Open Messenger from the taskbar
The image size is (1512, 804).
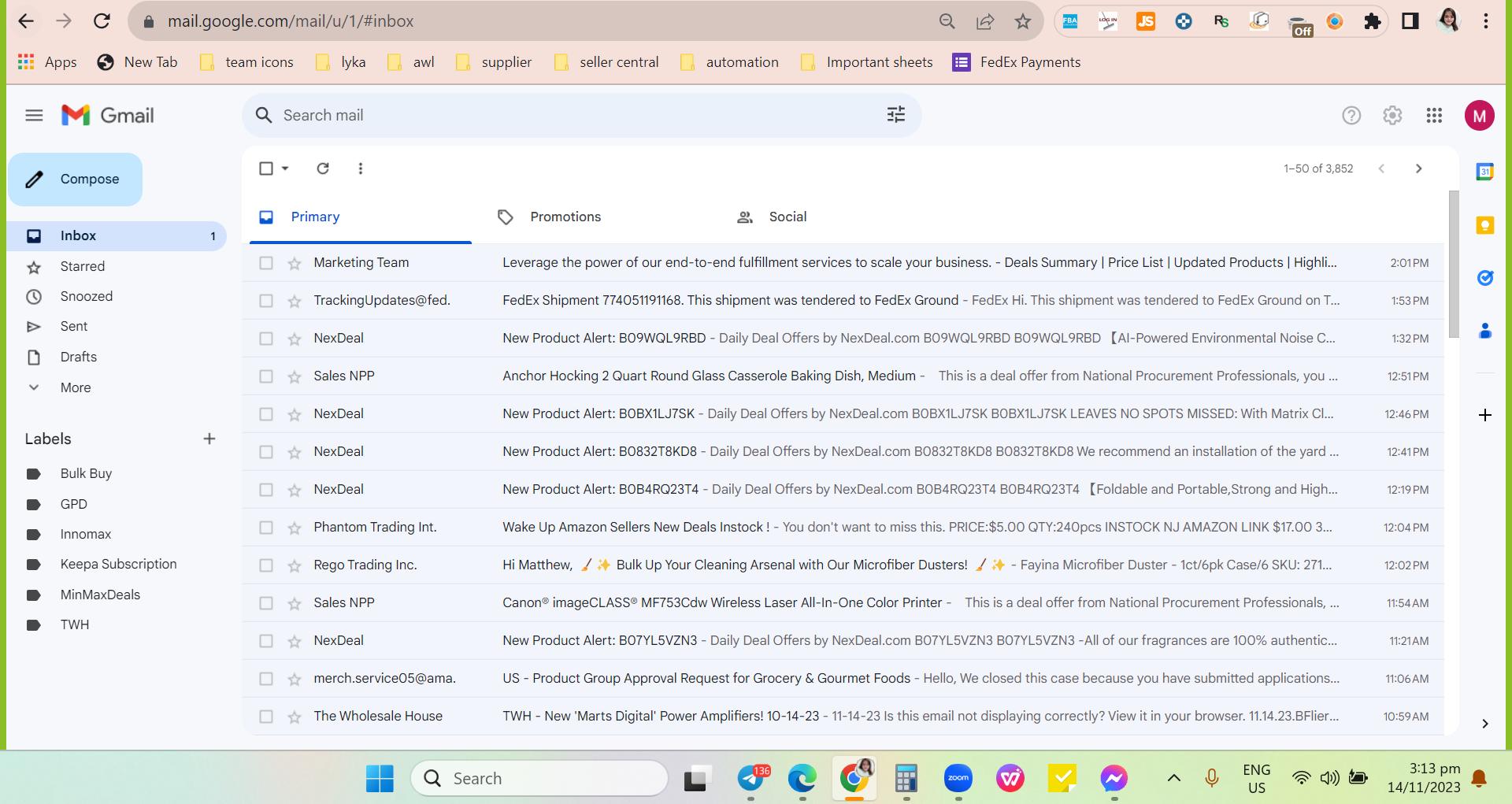(x=1114, y=779)
